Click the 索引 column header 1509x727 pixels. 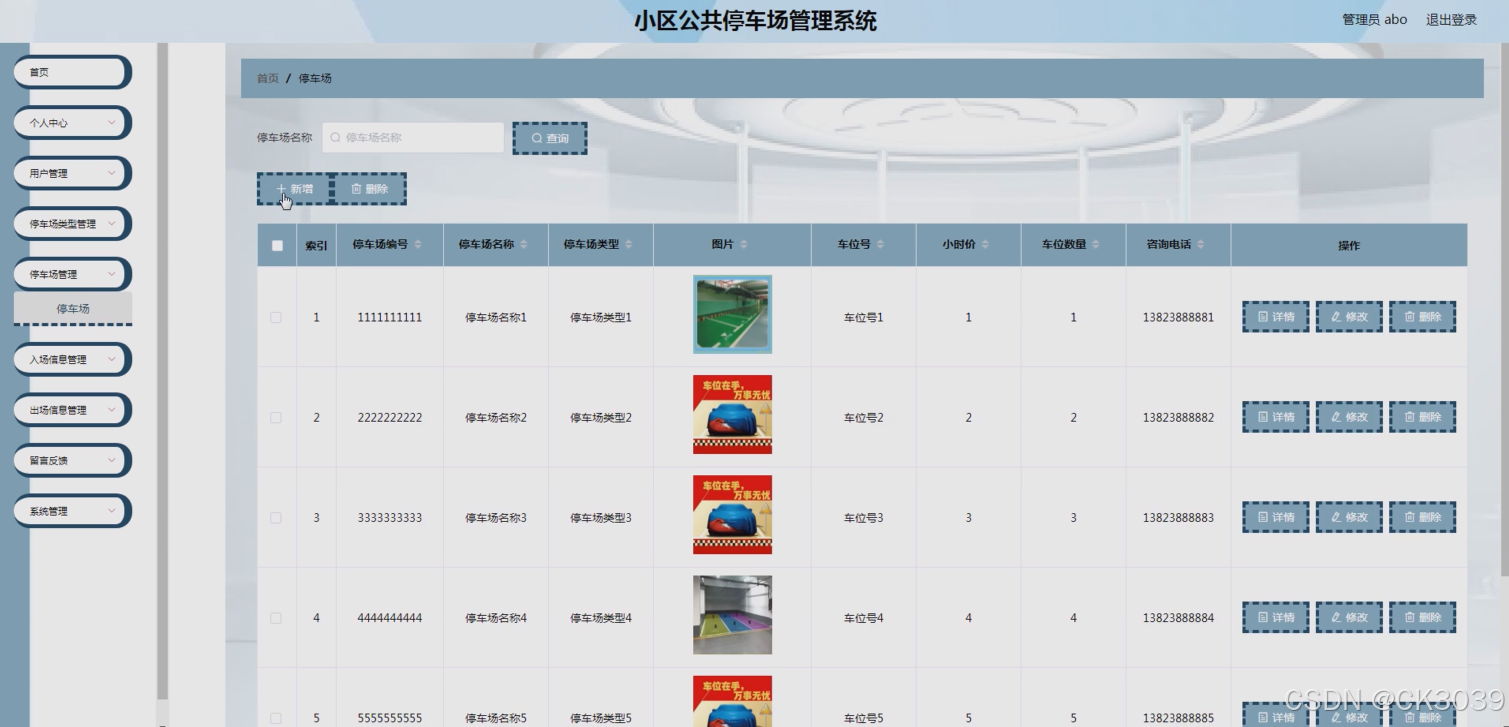316,245
